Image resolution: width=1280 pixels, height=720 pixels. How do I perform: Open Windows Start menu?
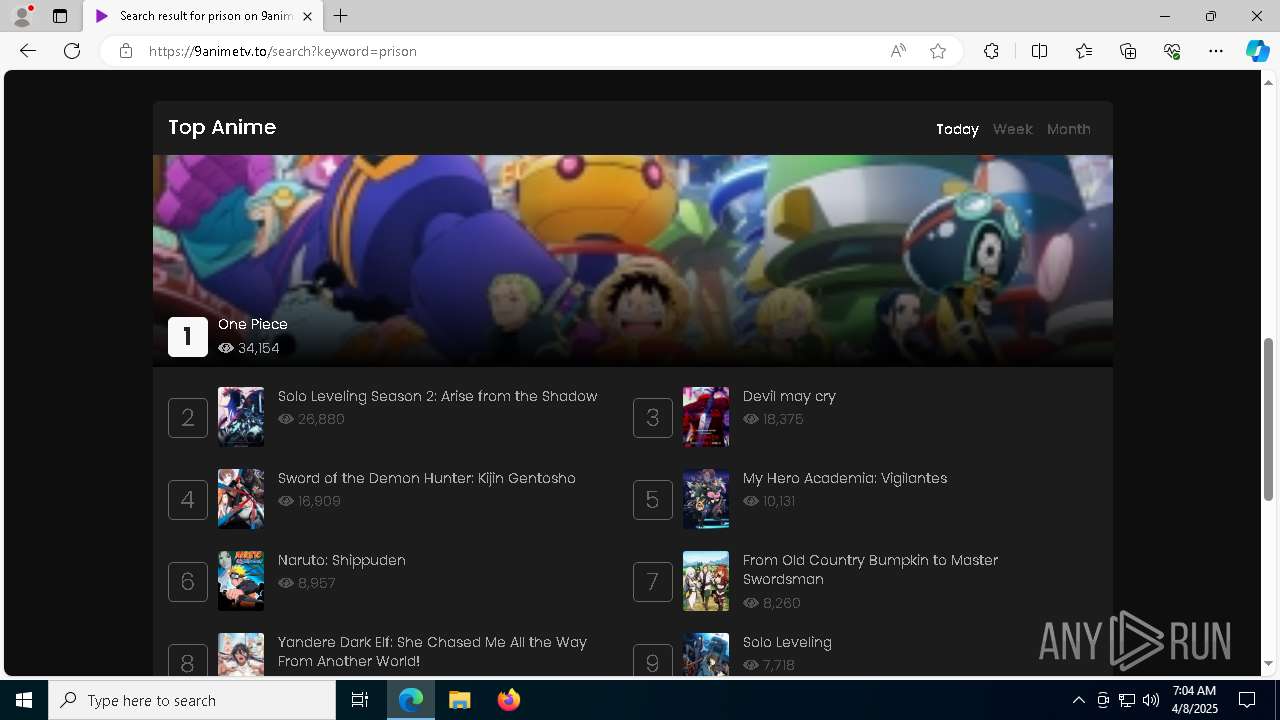click(x=24, y=700)
